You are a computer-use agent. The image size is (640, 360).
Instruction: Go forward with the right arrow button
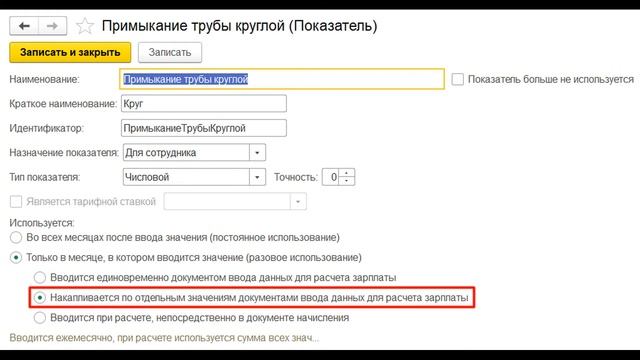click(x=52, y=26)
